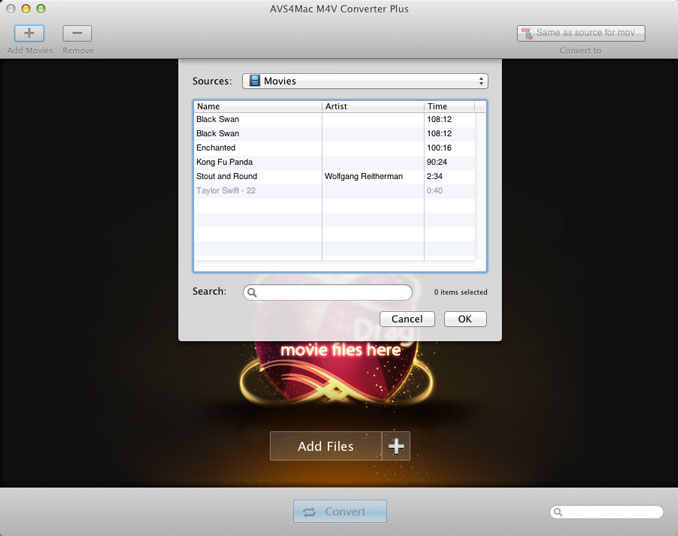The height and width of the screenshot is (536, 678).
Task: Select the first Black Swan row
Action: coord(335,119)
